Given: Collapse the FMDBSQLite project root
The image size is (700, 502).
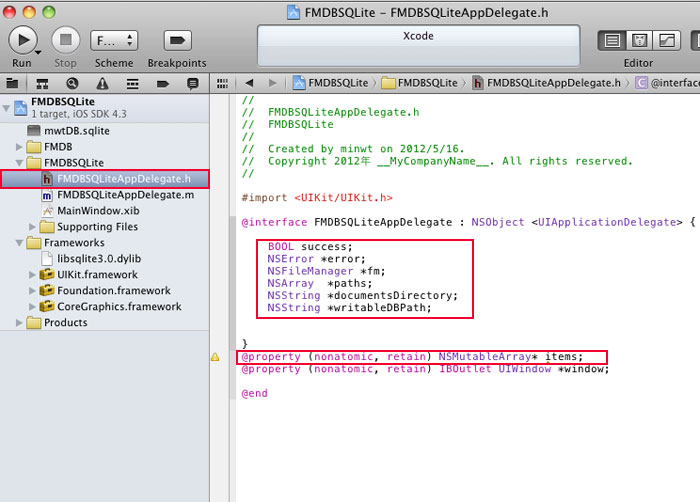Looking at the screenshot, I should pyautogui.click(x=6, y=108).
